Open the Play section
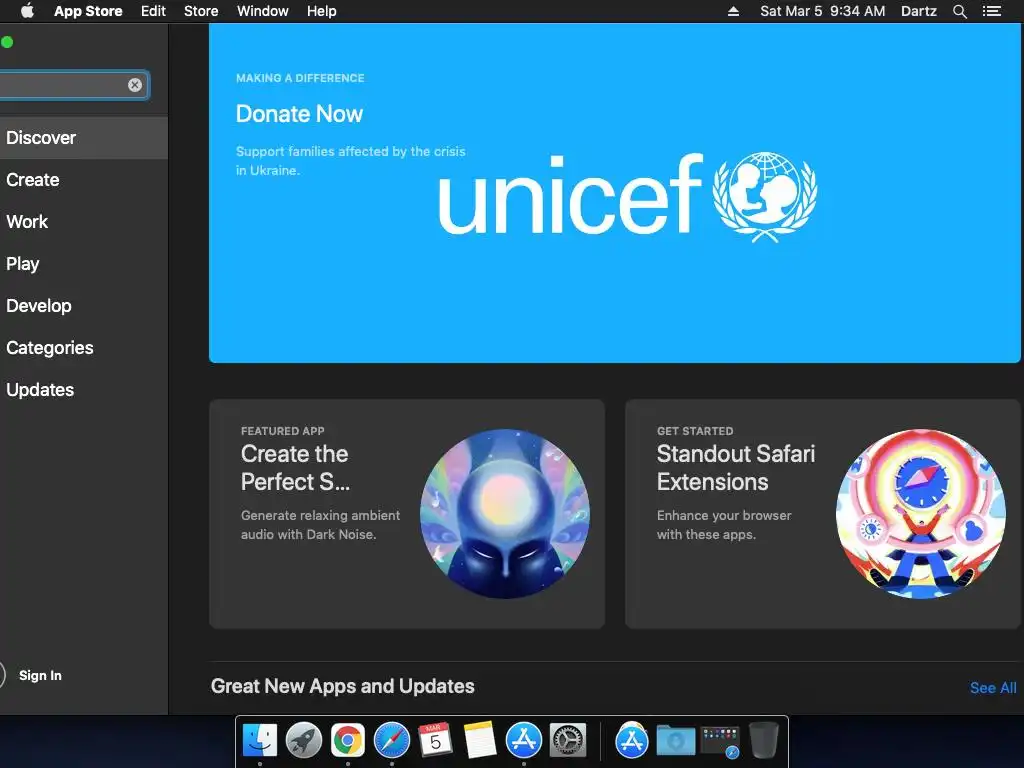This screenshot has height=768, width=1024. tap(84, 264)
